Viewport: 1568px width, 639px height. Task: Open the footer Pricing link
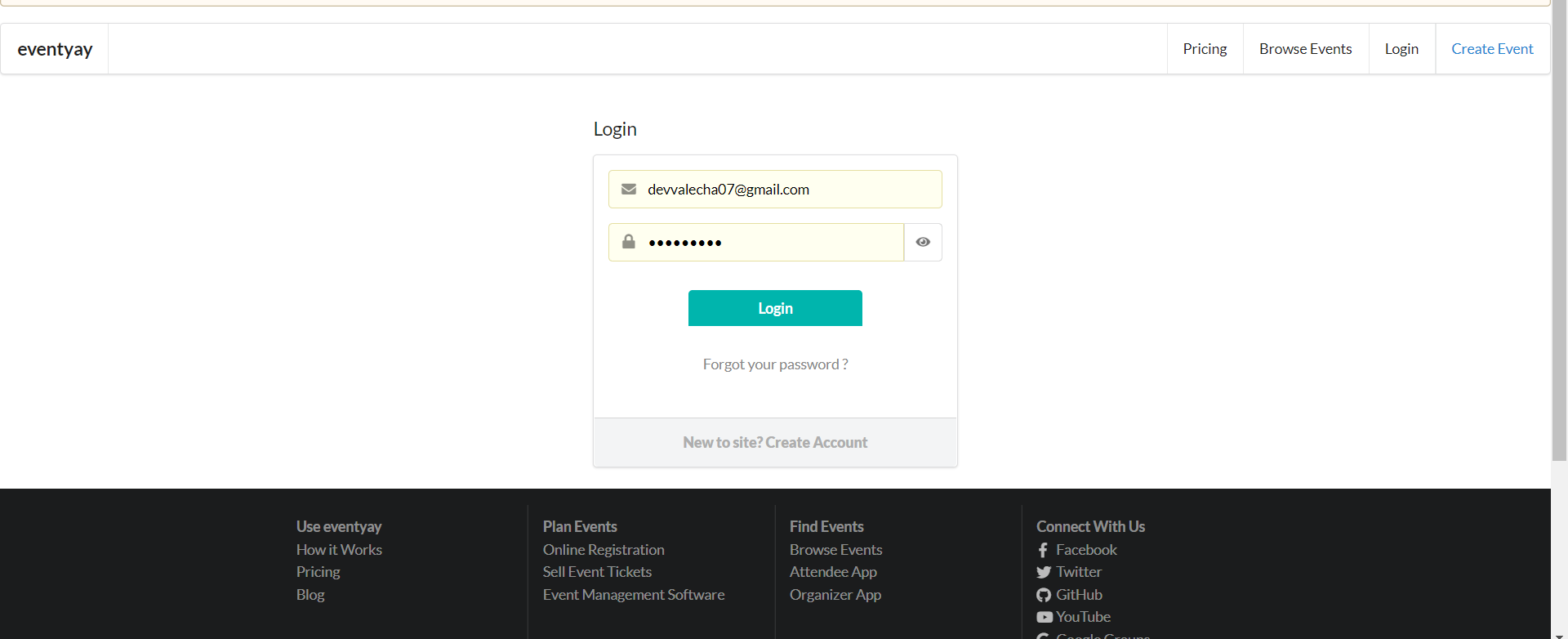coord(318,572)
